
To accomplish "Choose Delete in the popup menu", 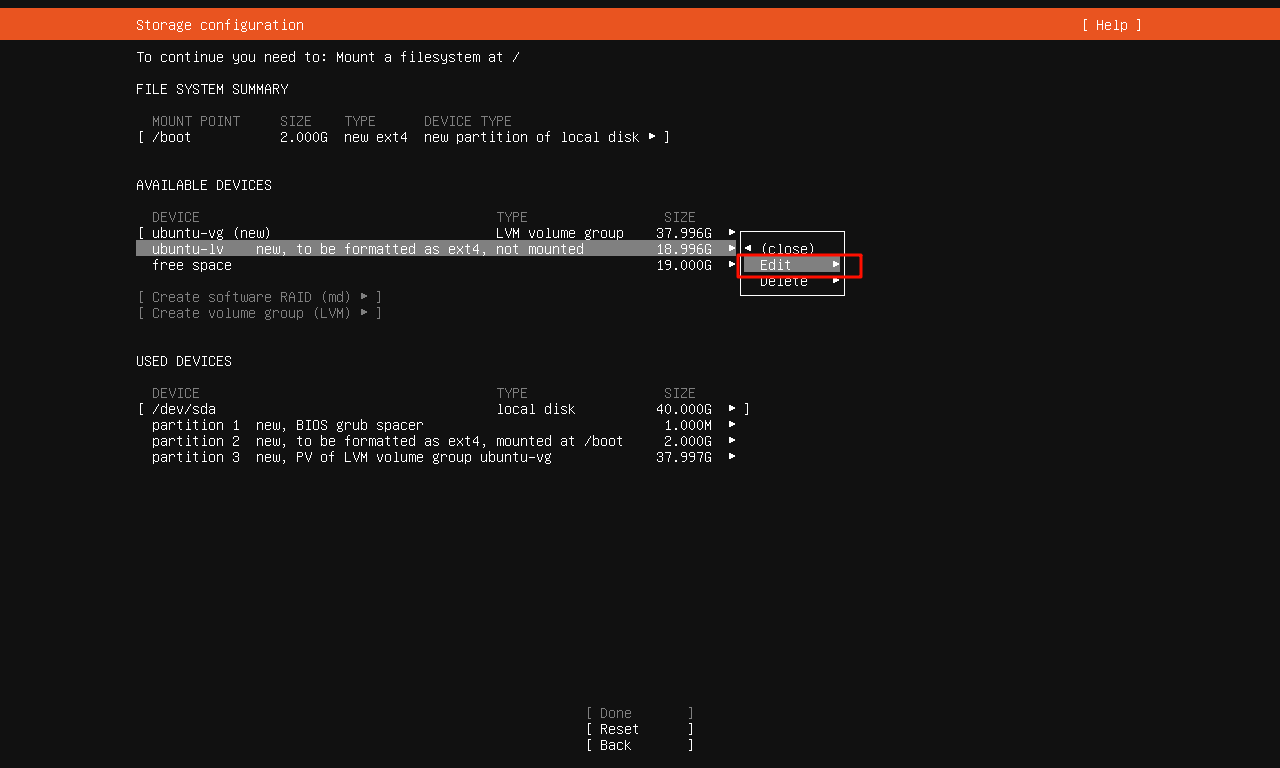I will coord(792,281).
